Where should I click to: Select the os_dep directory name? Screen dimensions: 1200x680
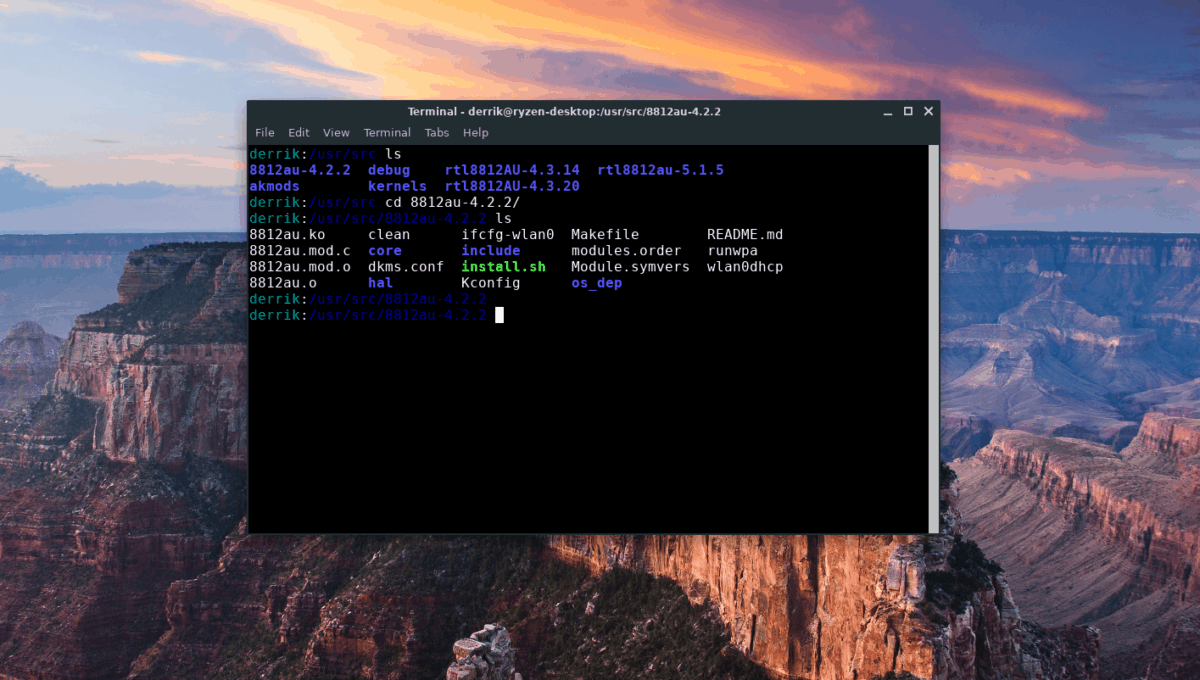point(596,283)
